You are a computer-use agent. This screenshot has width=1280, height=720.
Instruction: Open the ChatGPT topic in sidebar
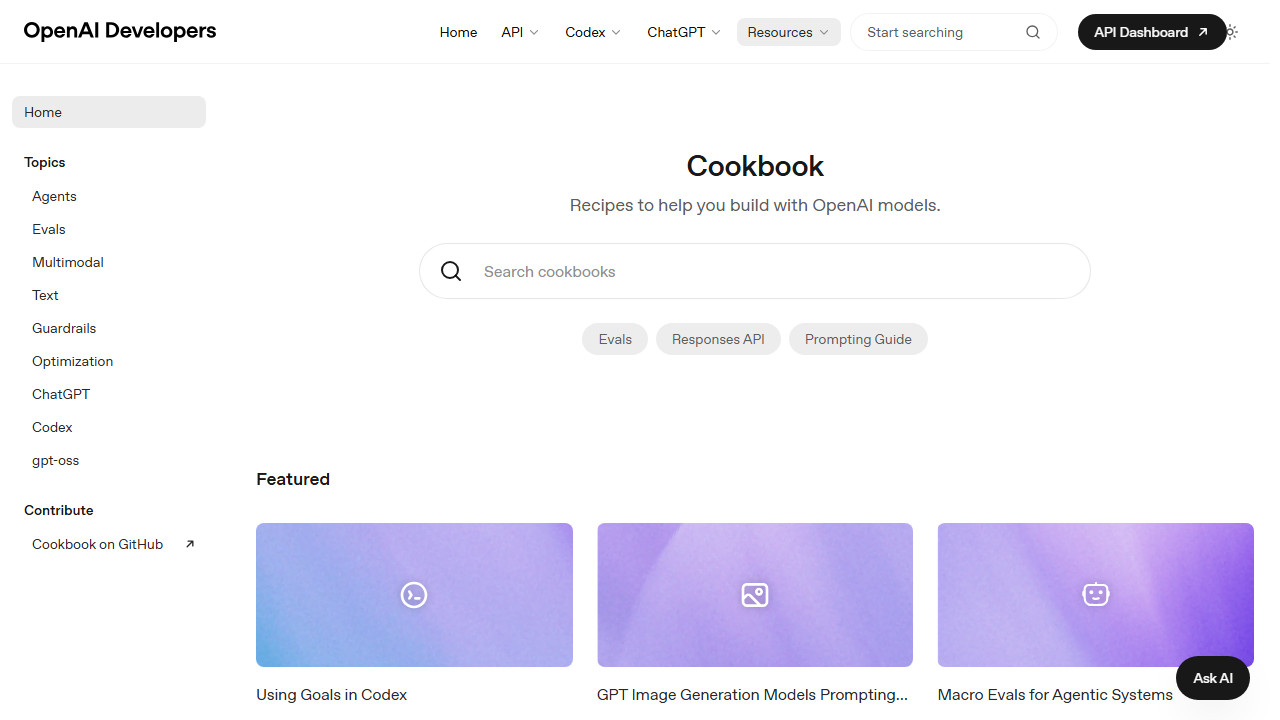coord(61,394)
